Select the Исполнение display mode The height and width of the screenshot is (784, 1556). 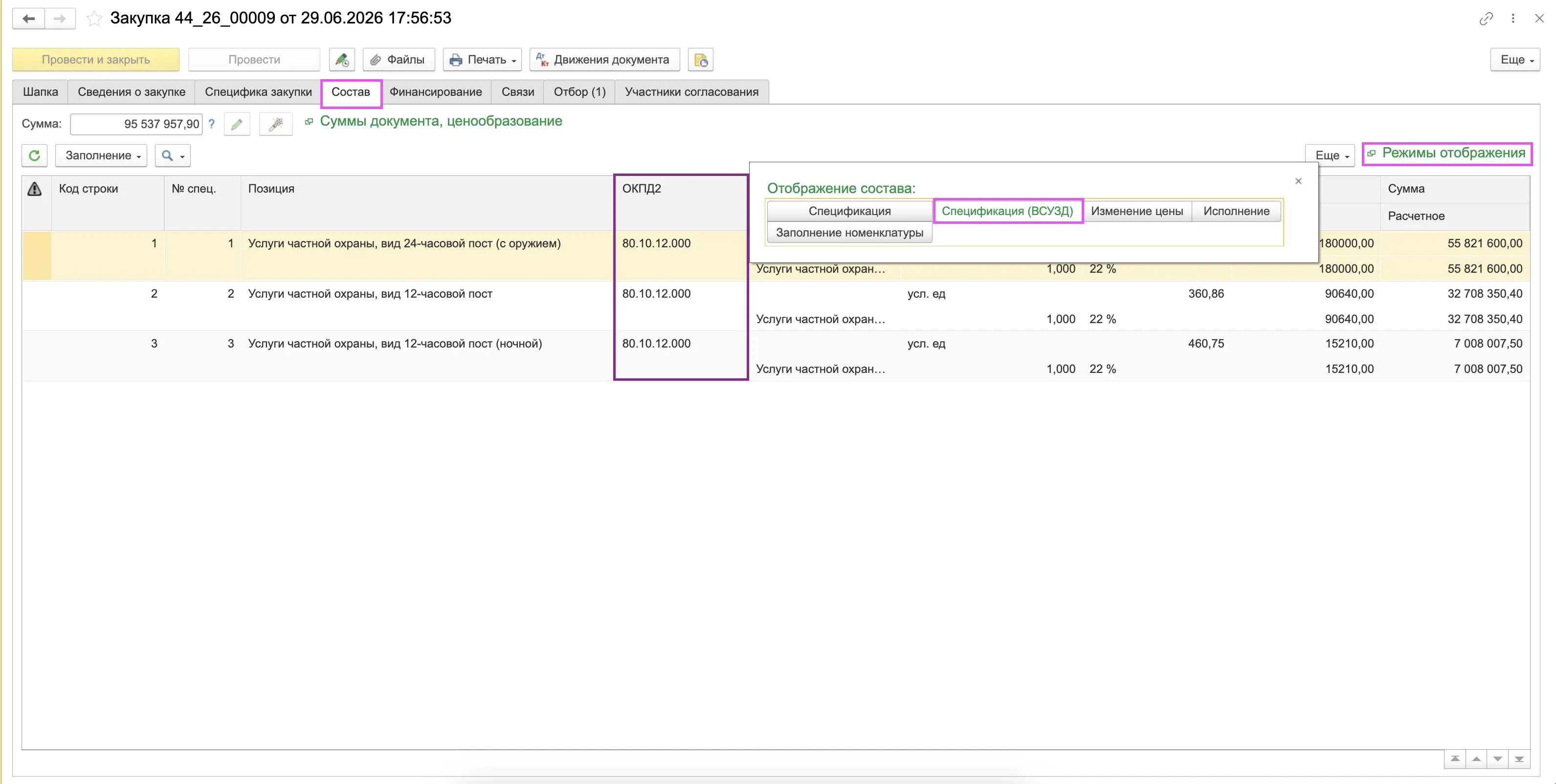[x=1236, y=211]
